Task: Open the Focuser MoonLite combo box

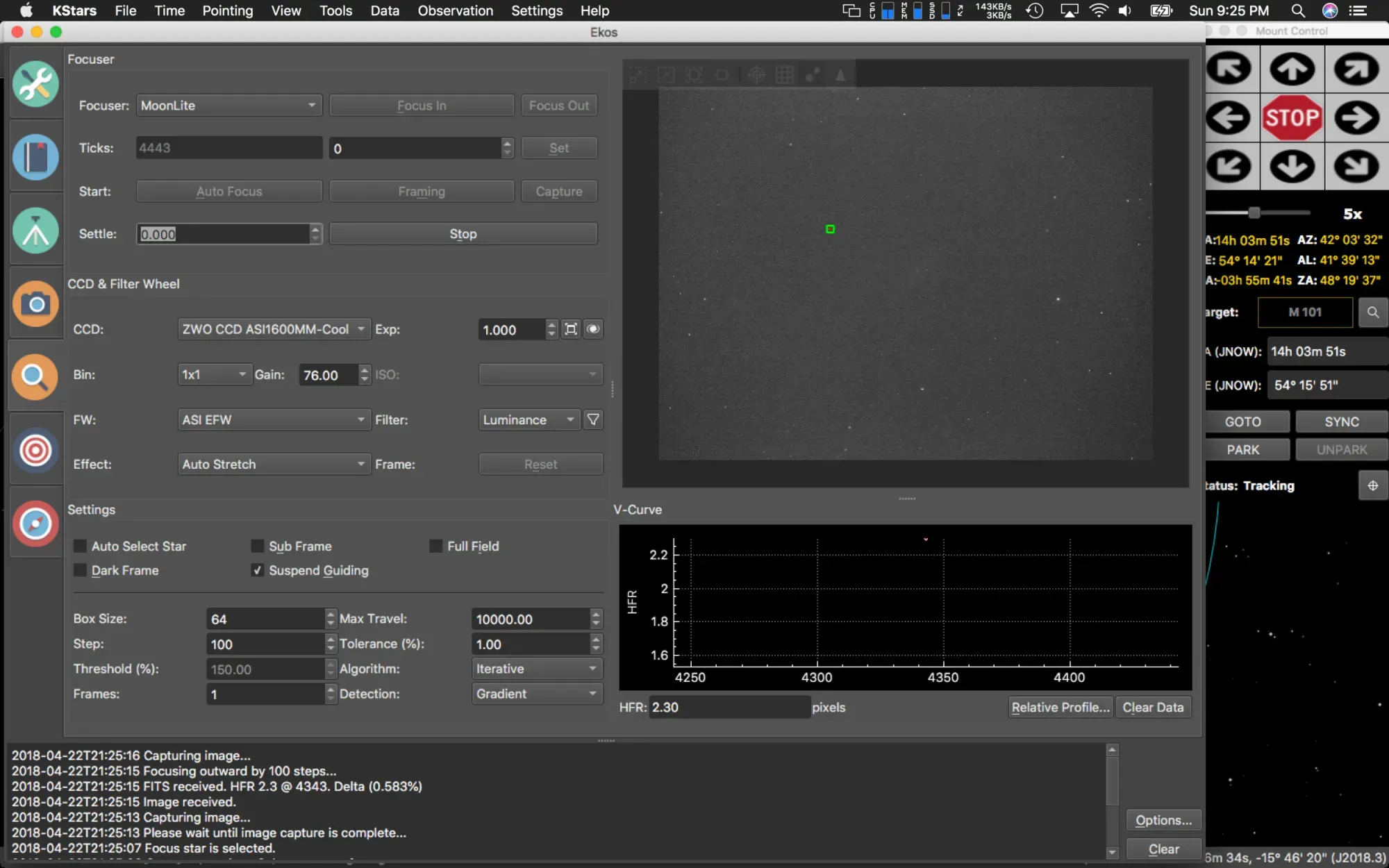Action: pos(228,106)
